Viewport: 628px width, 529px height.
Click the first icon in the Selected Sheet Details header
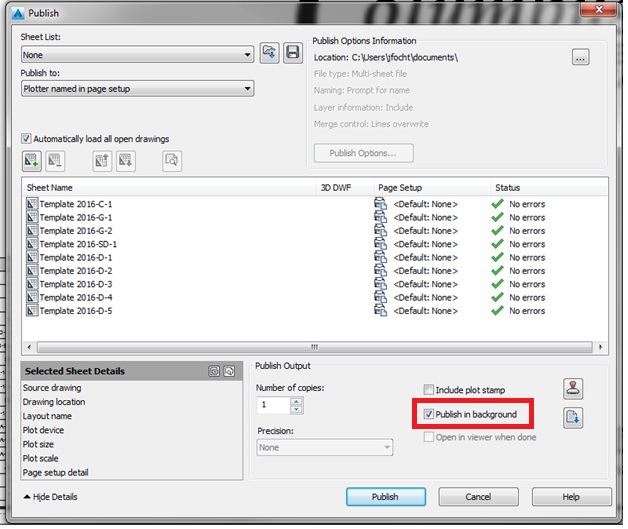[214, 371]
